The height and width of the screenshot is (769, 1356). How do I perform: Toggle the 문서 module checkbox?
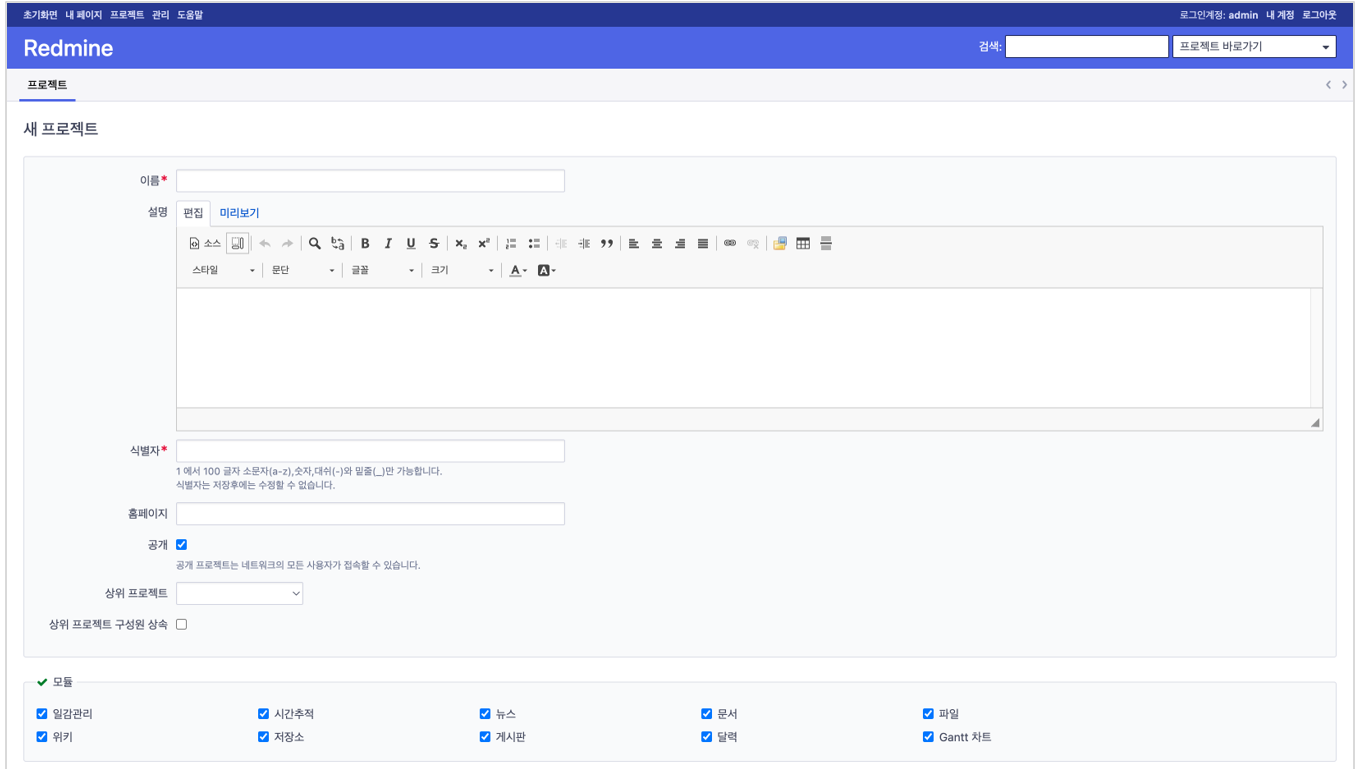click(707, 714)
